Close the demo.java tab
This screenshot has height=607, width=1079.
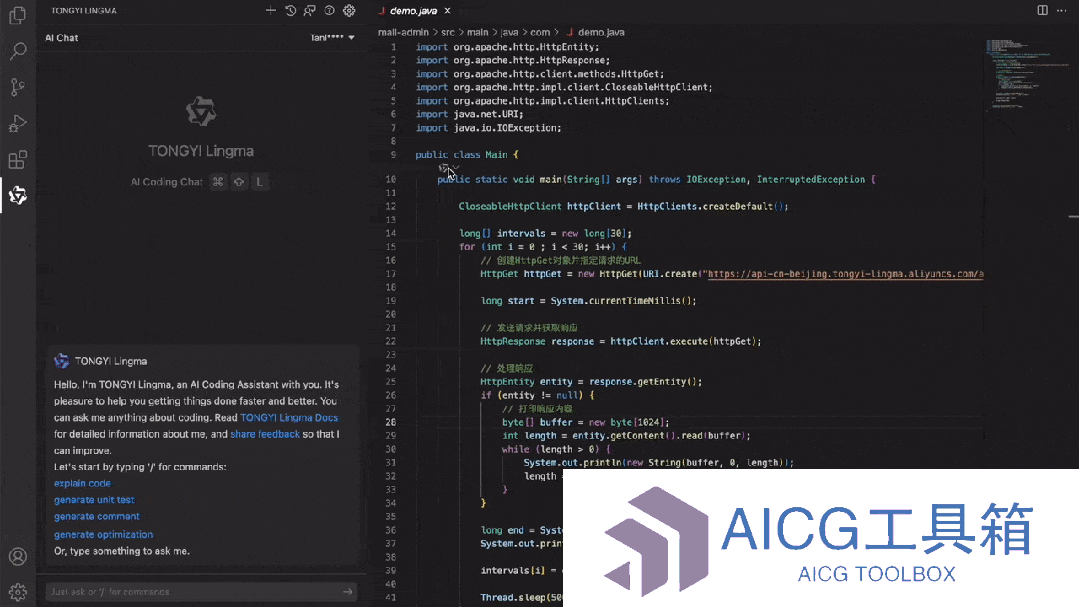pos(447,10)
